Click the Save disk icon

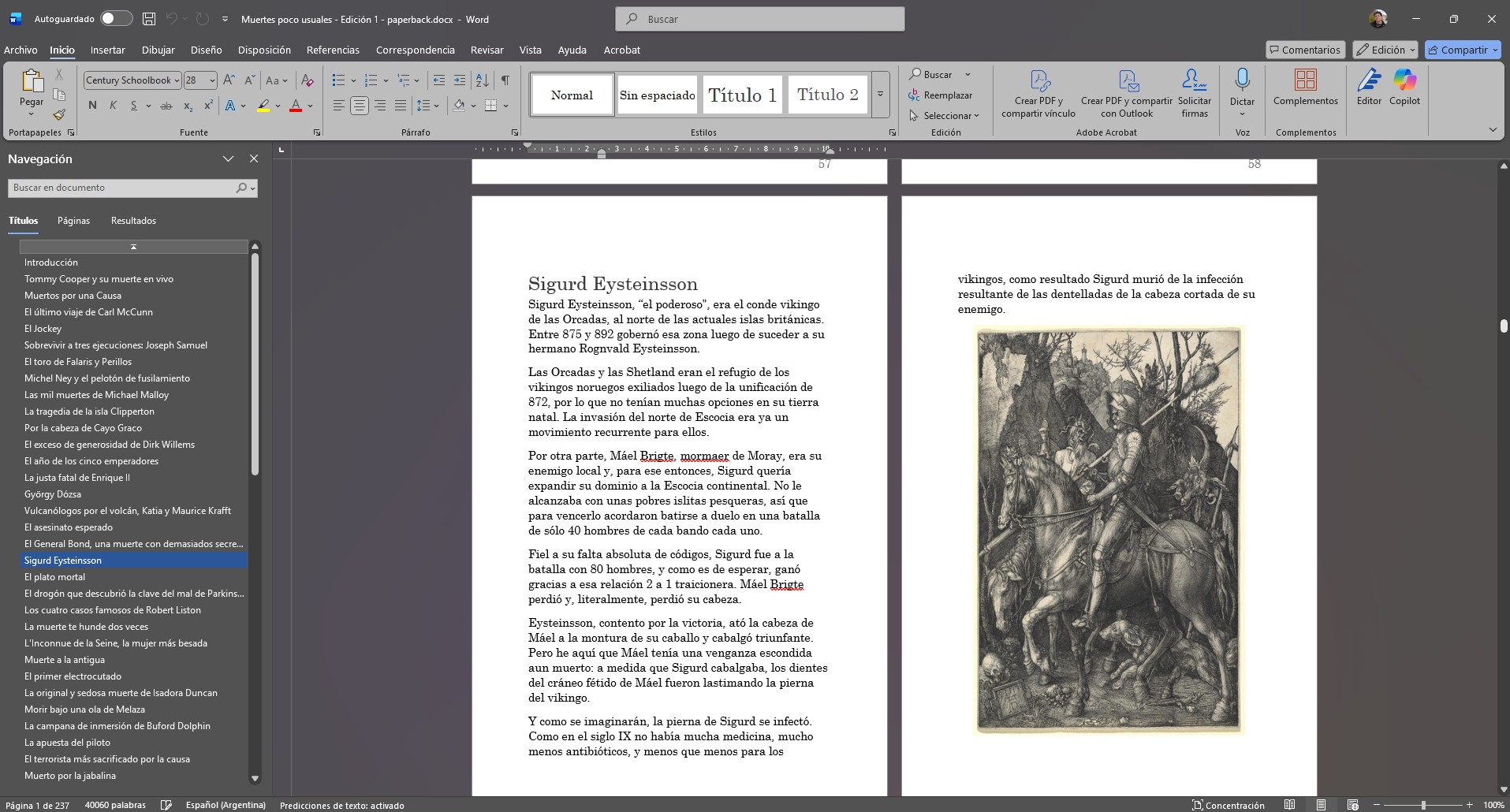tap(149, 19)
